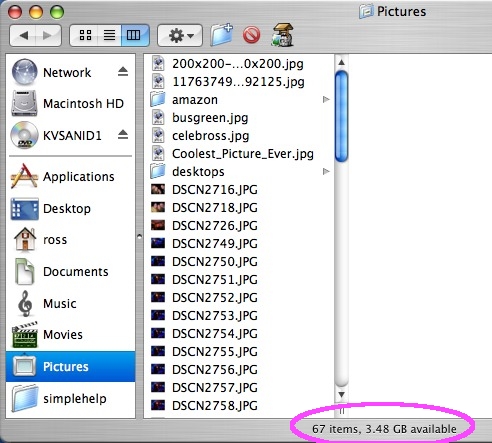Open the gear Action dropdown menu
This screenshot has height=443, width=492.
click(180, 35)
